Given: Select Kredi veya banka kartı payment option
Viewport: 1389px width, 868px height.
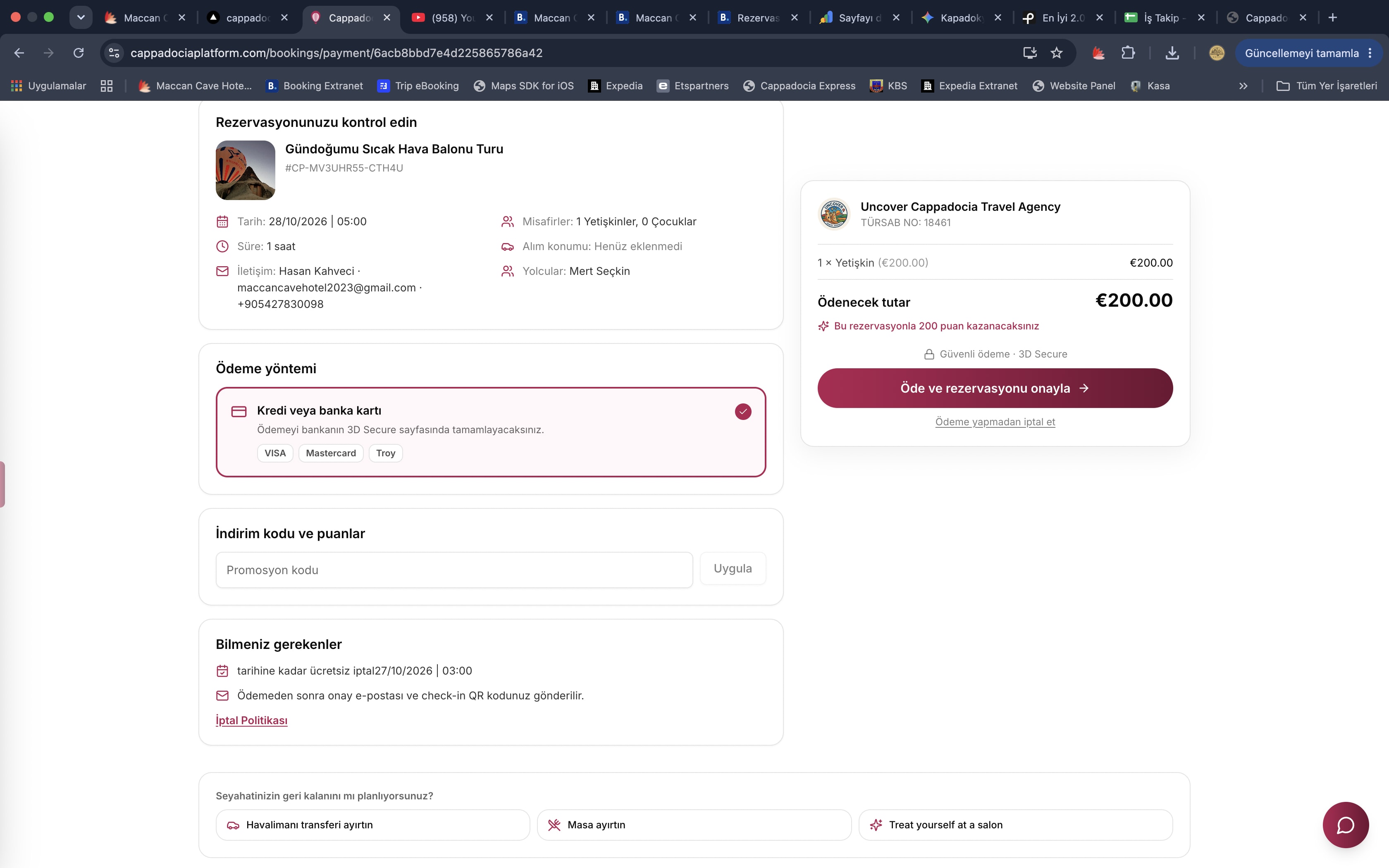Looking at the screenshot, I should click(x=491, y=432).
